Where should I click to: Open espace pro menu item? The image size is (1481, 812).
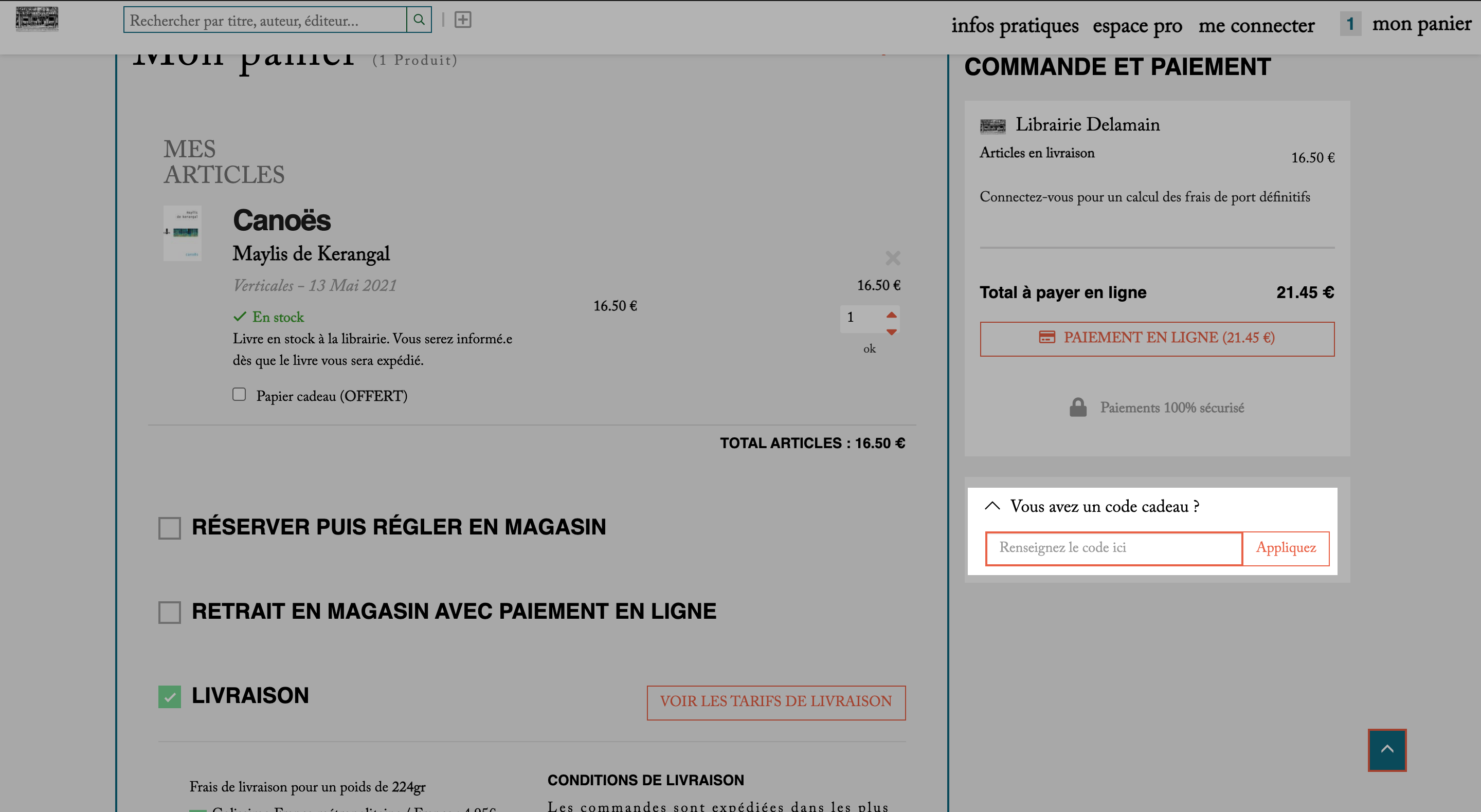click(x=1137, y=25)
